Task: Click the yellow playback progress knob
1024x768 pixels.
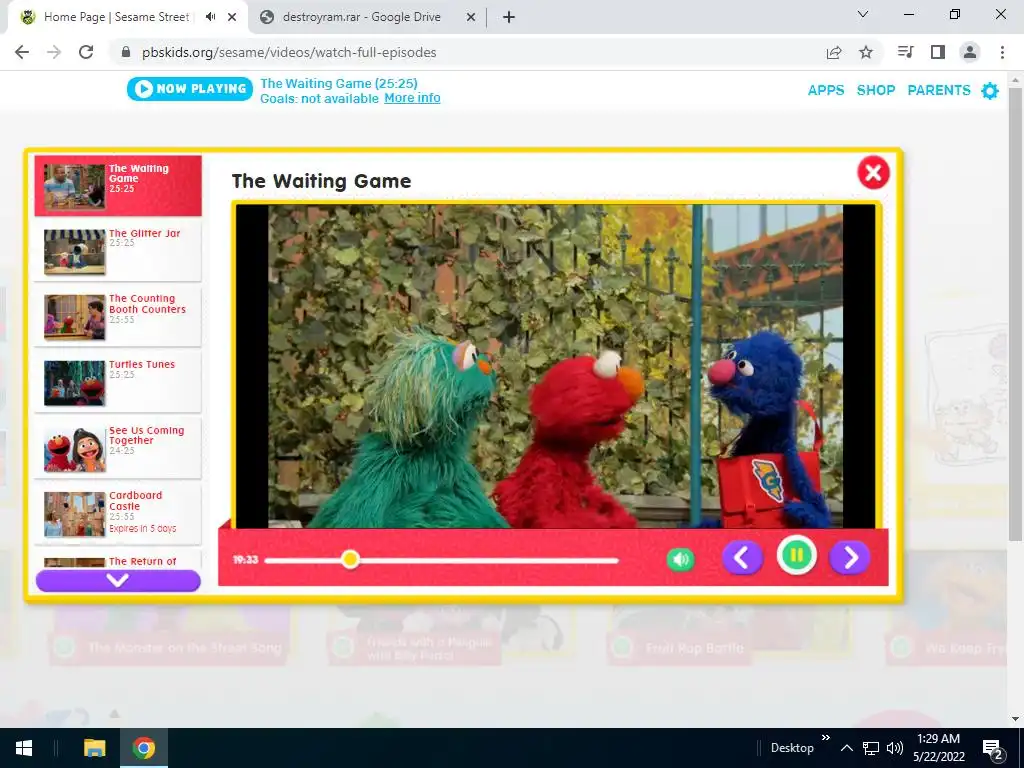Action: click(x=350, y=560)
